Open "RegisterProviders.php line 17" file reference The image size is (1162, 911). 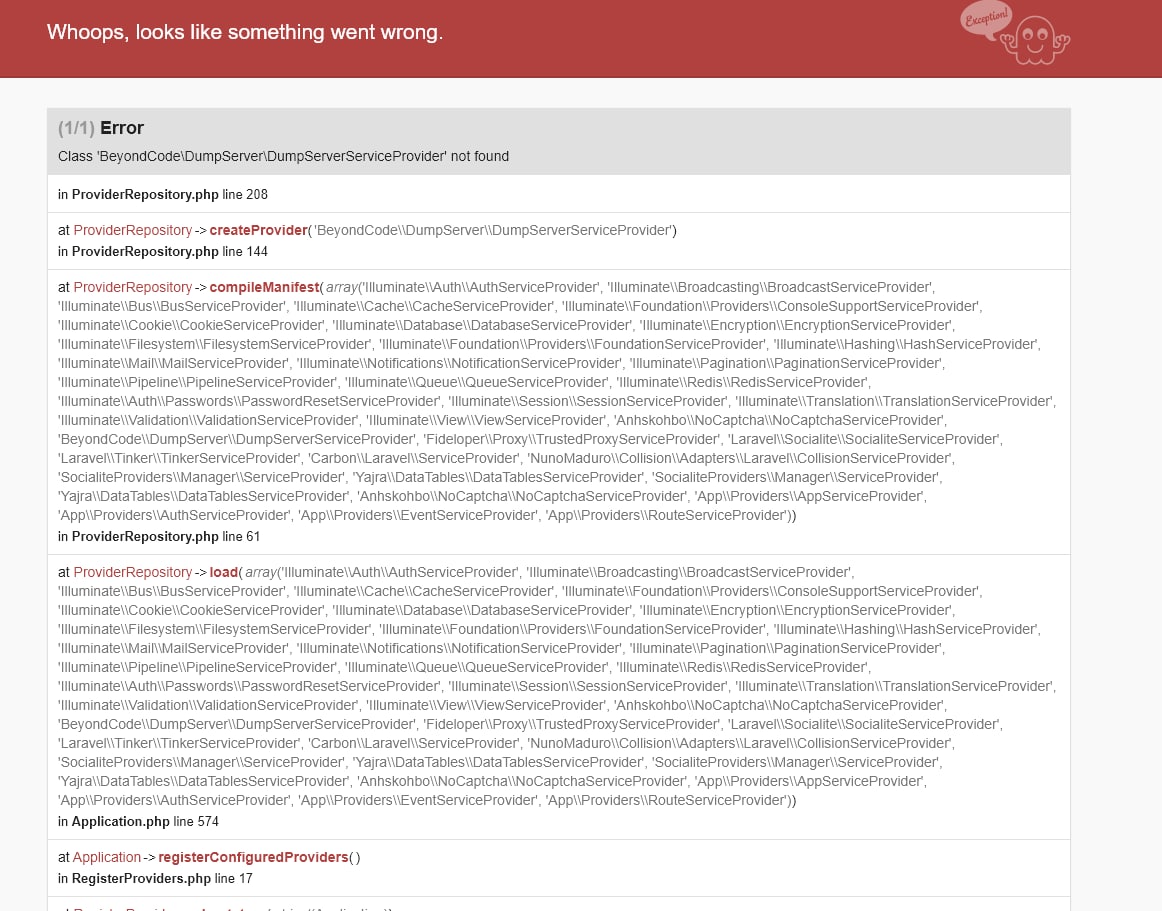click(155, 878)
